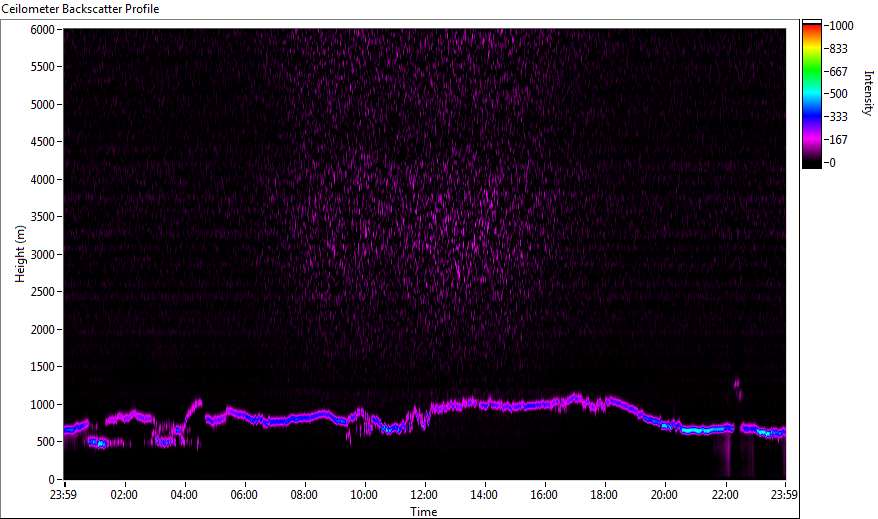Select the 500 intensity scale label
Image resolution: width=878 pixels, height=519 pixels.
[x=838, y=94]
